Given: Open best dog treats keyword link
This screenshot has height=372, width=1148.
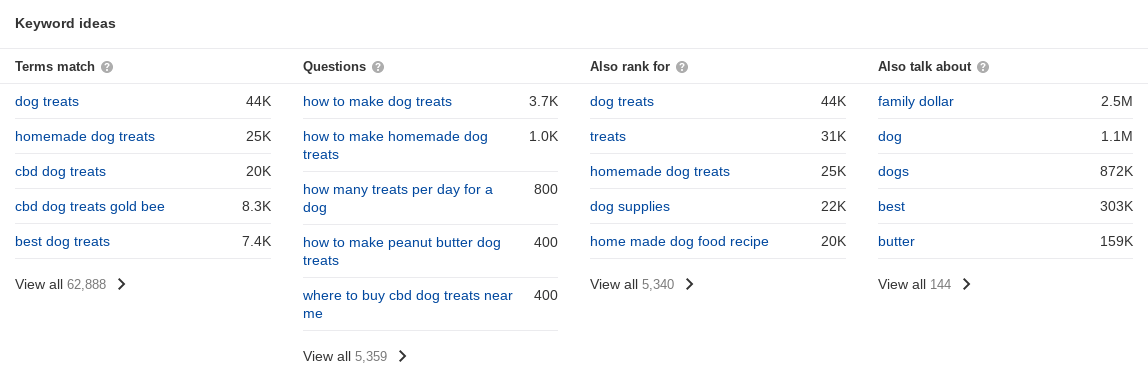Looking at the screenshot, I should pyautogui.click(x=62, y=242).
